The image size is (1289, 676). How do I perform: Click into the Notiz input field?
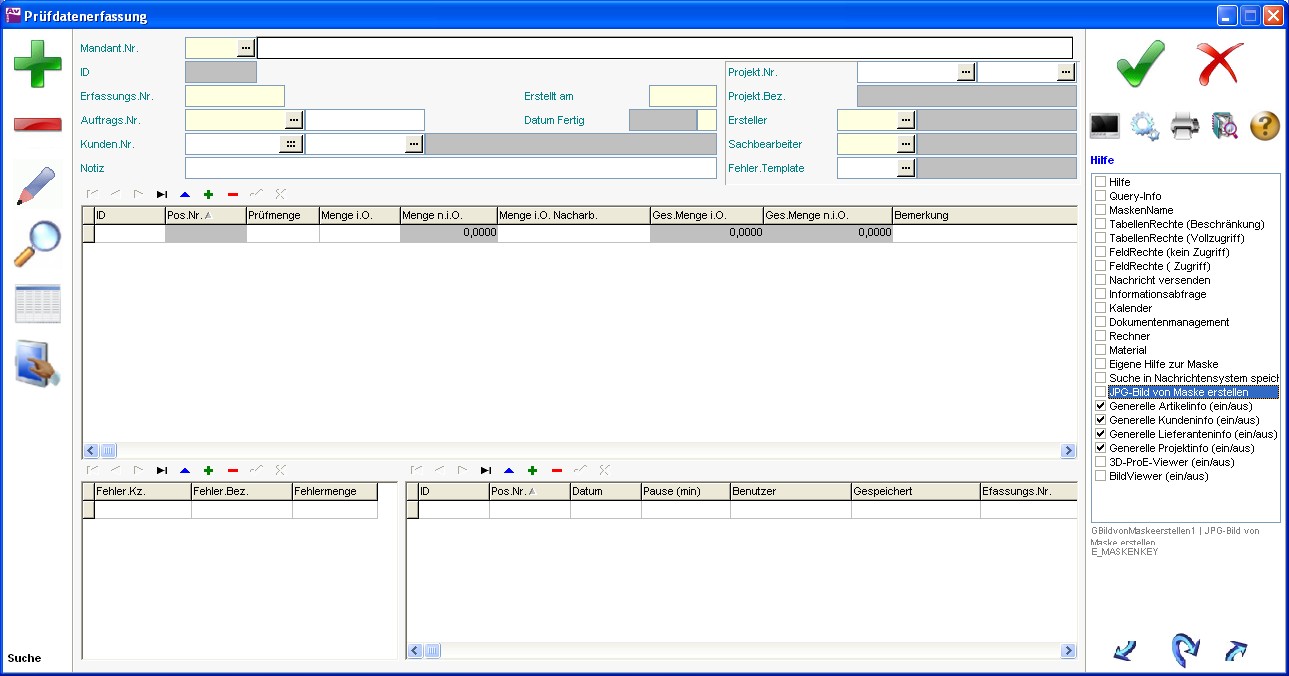pos(450,168)
